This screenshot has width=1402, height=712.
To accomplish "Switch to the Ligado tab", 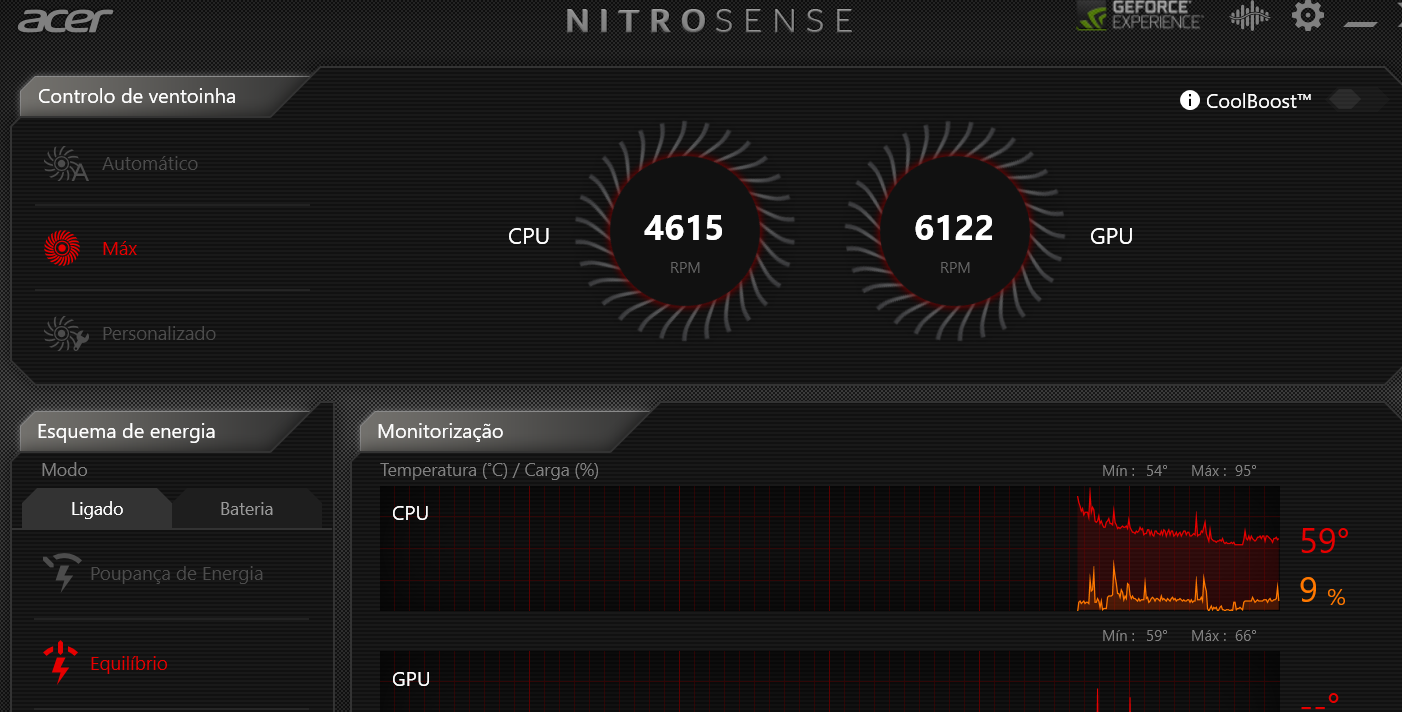I will [97, 509].
